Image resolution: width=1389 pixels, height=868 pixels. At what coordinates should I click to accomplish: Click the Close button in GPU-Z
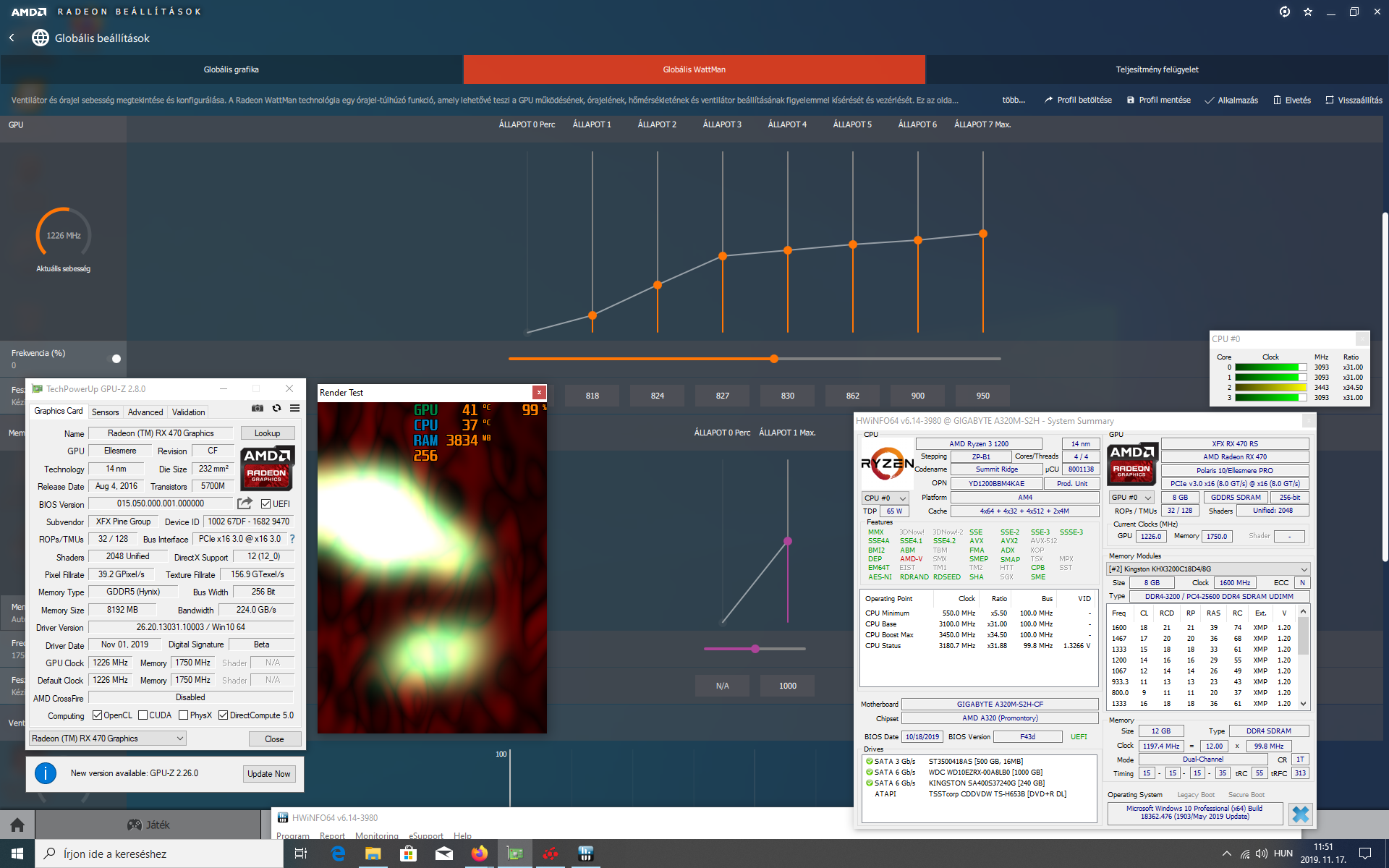274,739
